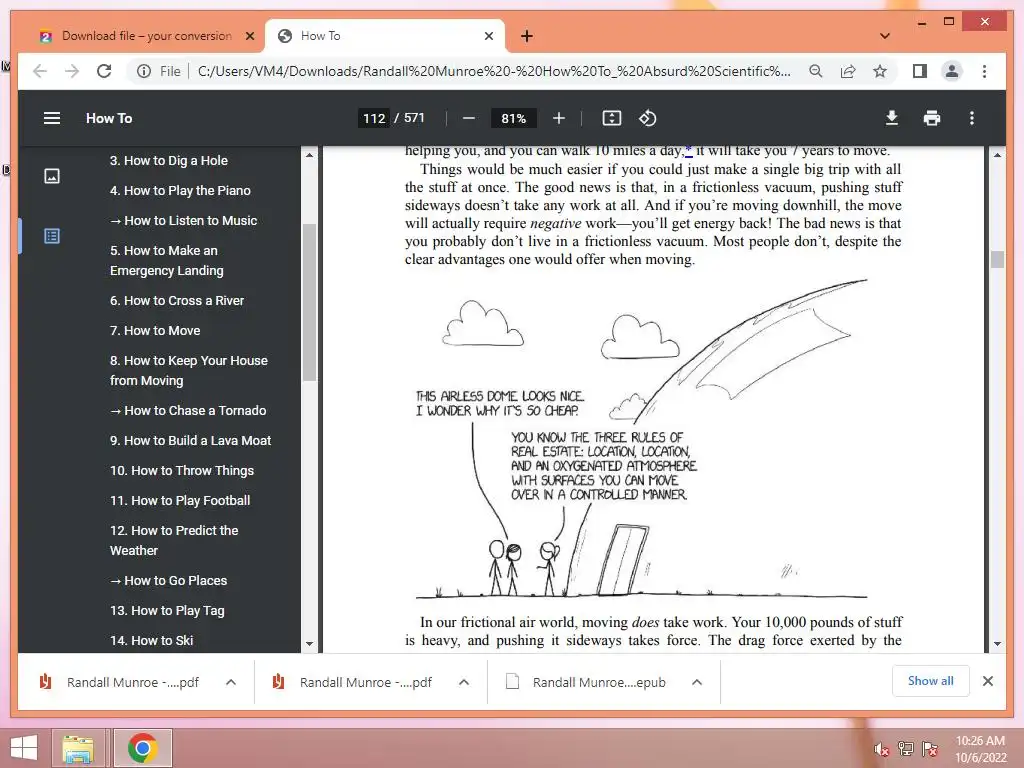This screenshot has width=1024, height=768.
Task: Jump to 4. How to Play the Piano
Action: coord(180,191)
